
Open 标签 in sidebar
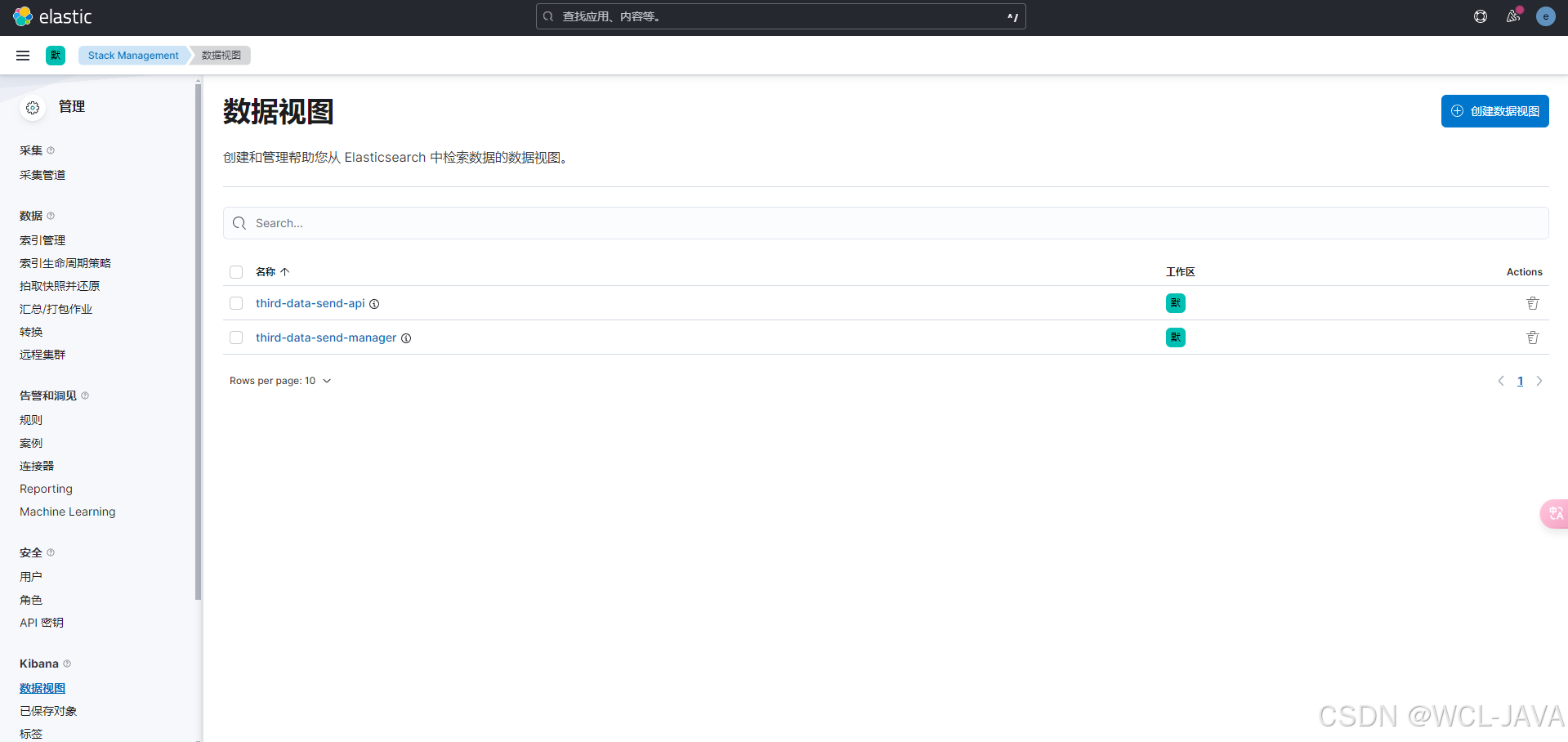point(31,734)
